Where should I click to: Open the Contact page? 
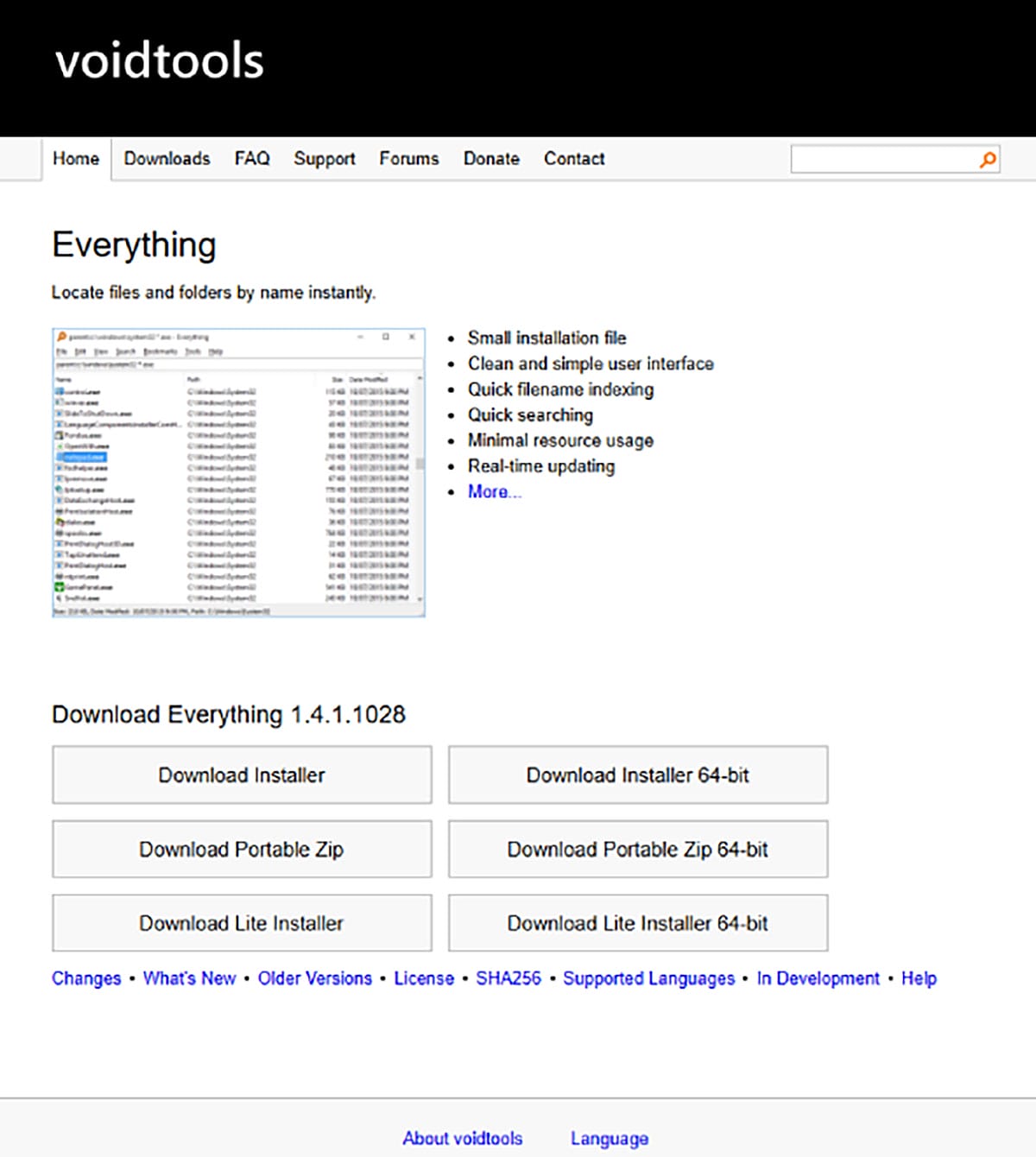[574, 159]
